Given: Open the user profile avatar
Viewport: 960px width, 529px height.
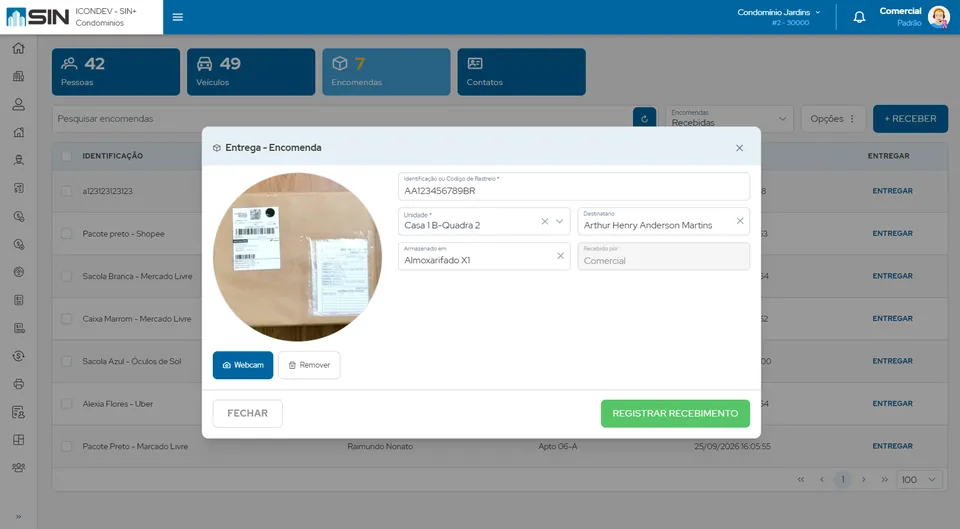Looking at the screenshot, I should tap(938, 17).
